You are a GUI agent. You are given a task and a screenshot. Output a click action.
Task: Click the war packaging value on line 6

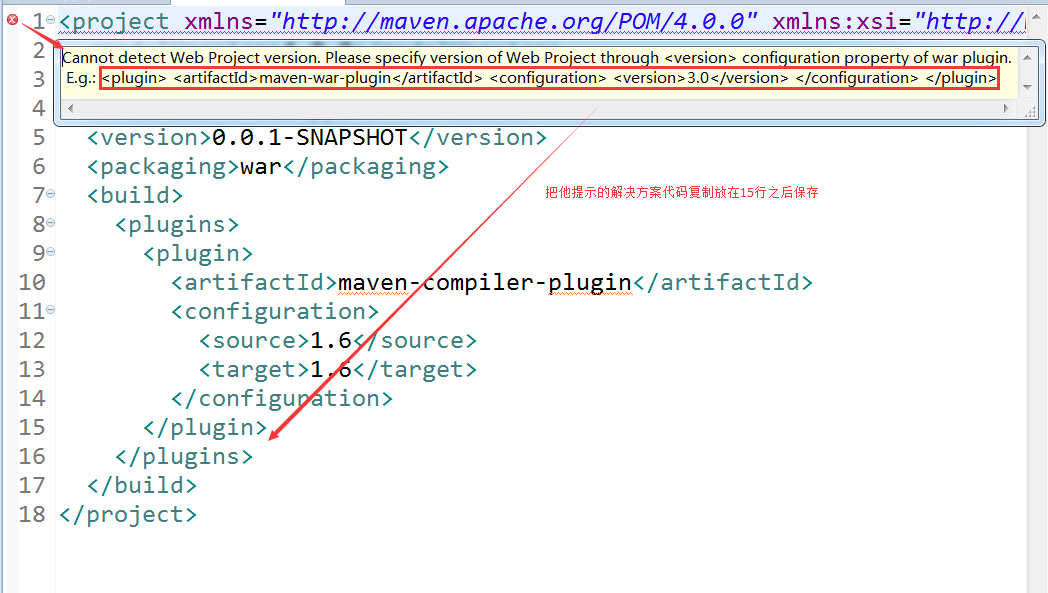coord(259,167)
